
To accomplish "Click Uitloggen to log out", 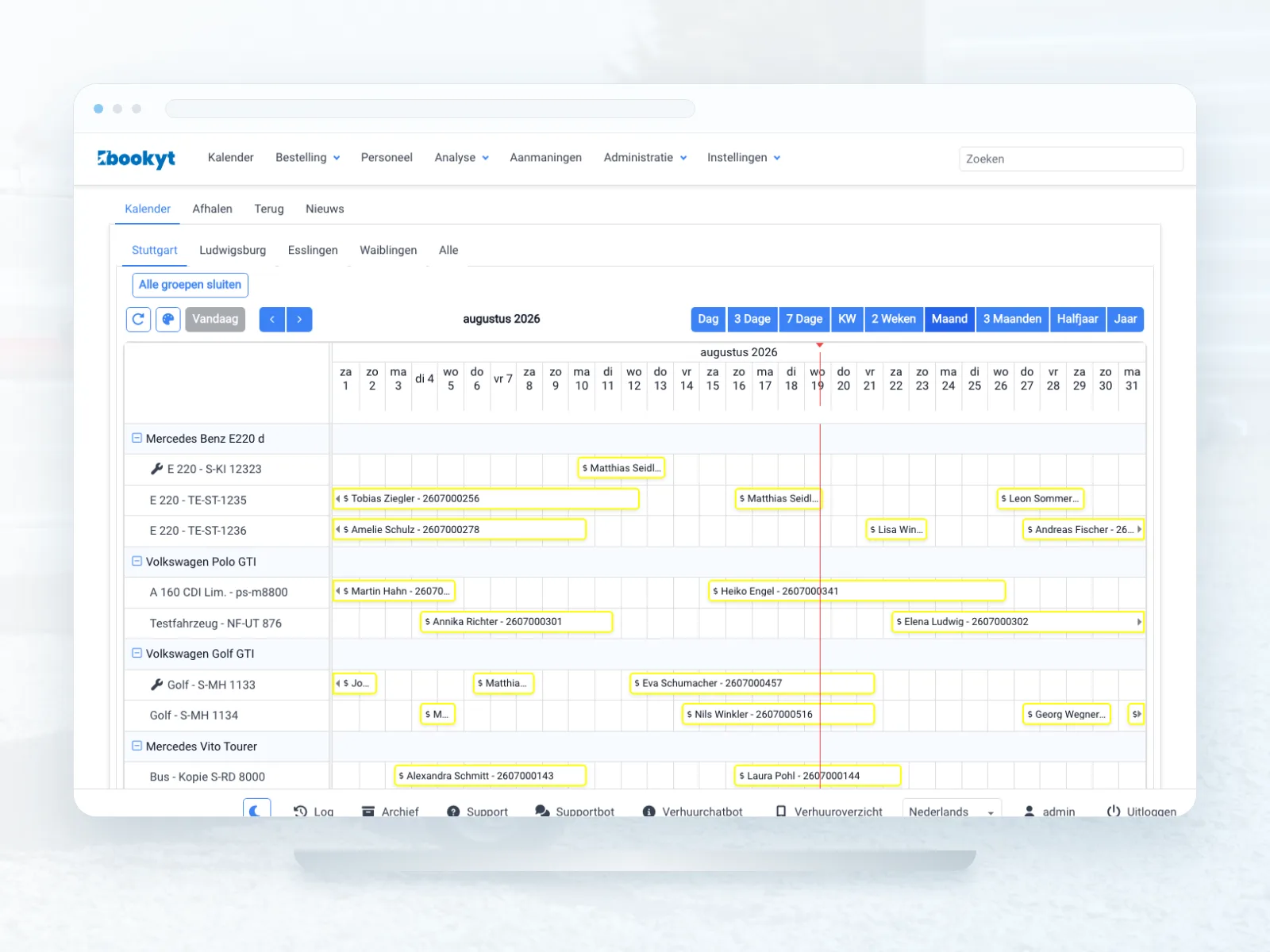I will [1141, 812].
